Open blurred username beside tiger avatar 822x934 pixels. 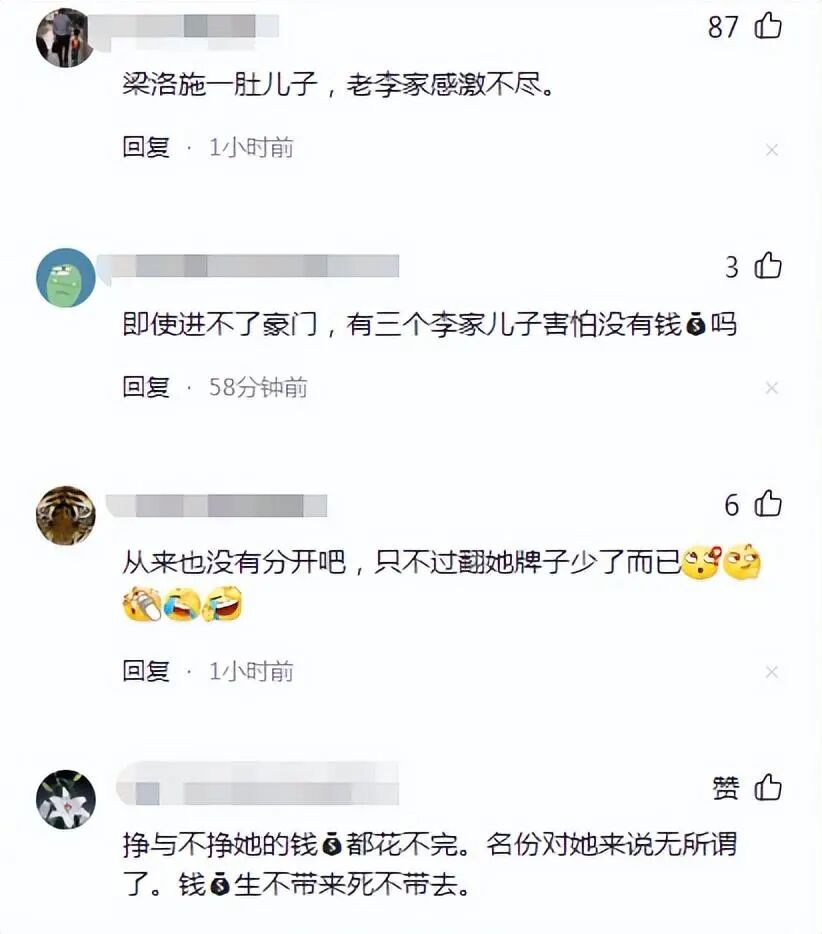coord(217,506)
